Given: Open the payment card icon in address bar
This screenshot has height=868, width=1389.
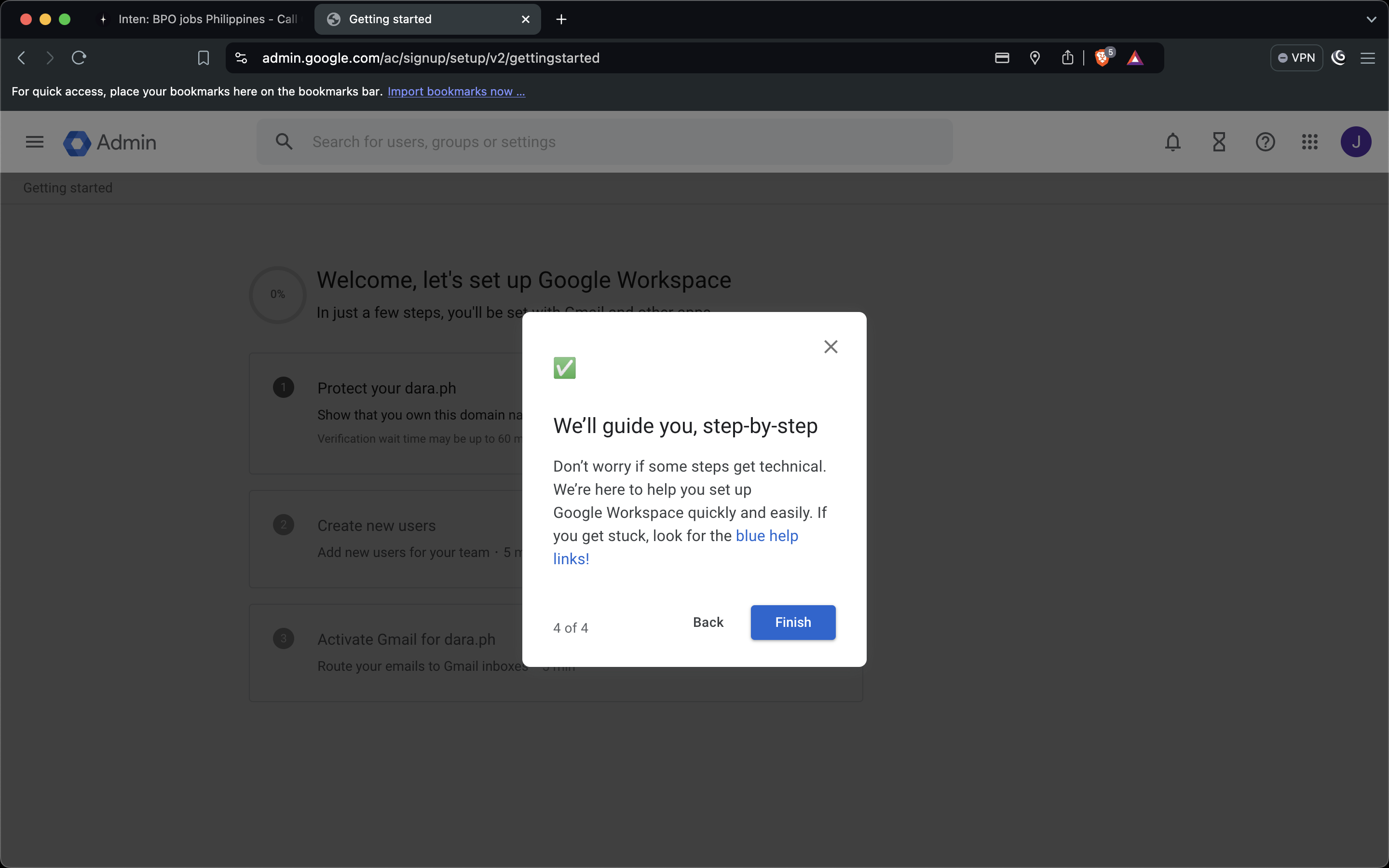Looking at the screenshot, I should tap(1002, 58).
